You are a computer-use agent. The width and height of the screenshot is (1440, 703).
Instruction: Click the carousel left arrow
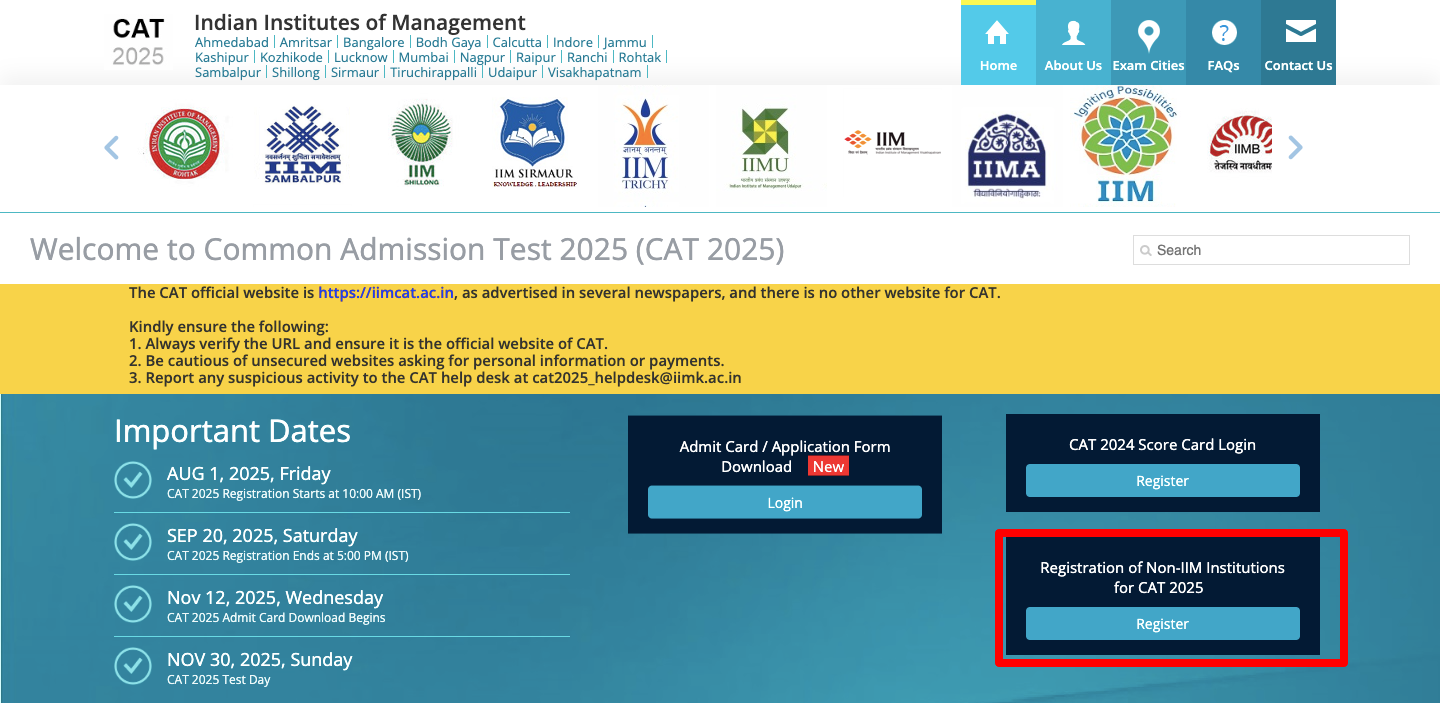coord(111,147)
